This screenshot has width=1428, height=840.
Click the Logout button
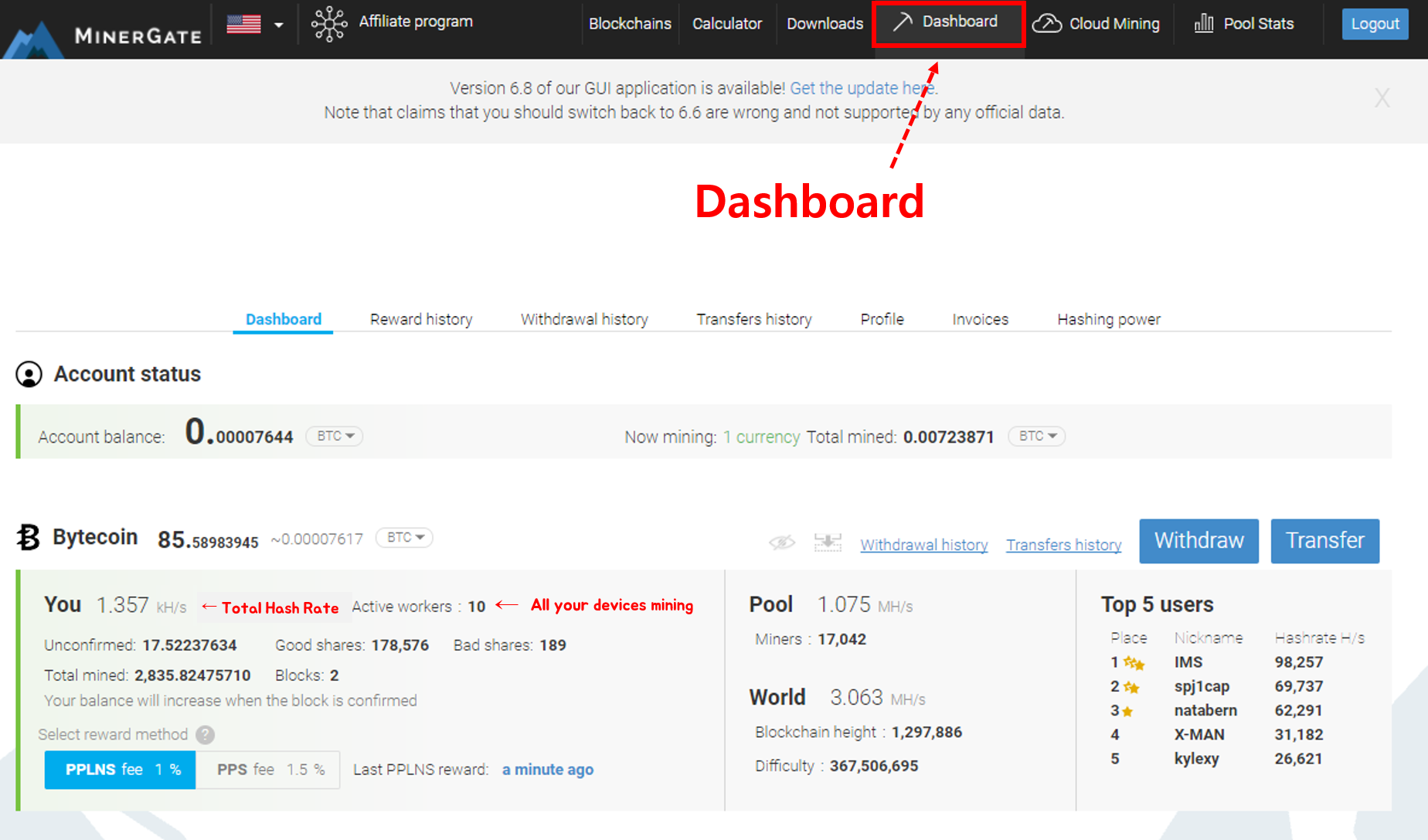click(1375, 24)
